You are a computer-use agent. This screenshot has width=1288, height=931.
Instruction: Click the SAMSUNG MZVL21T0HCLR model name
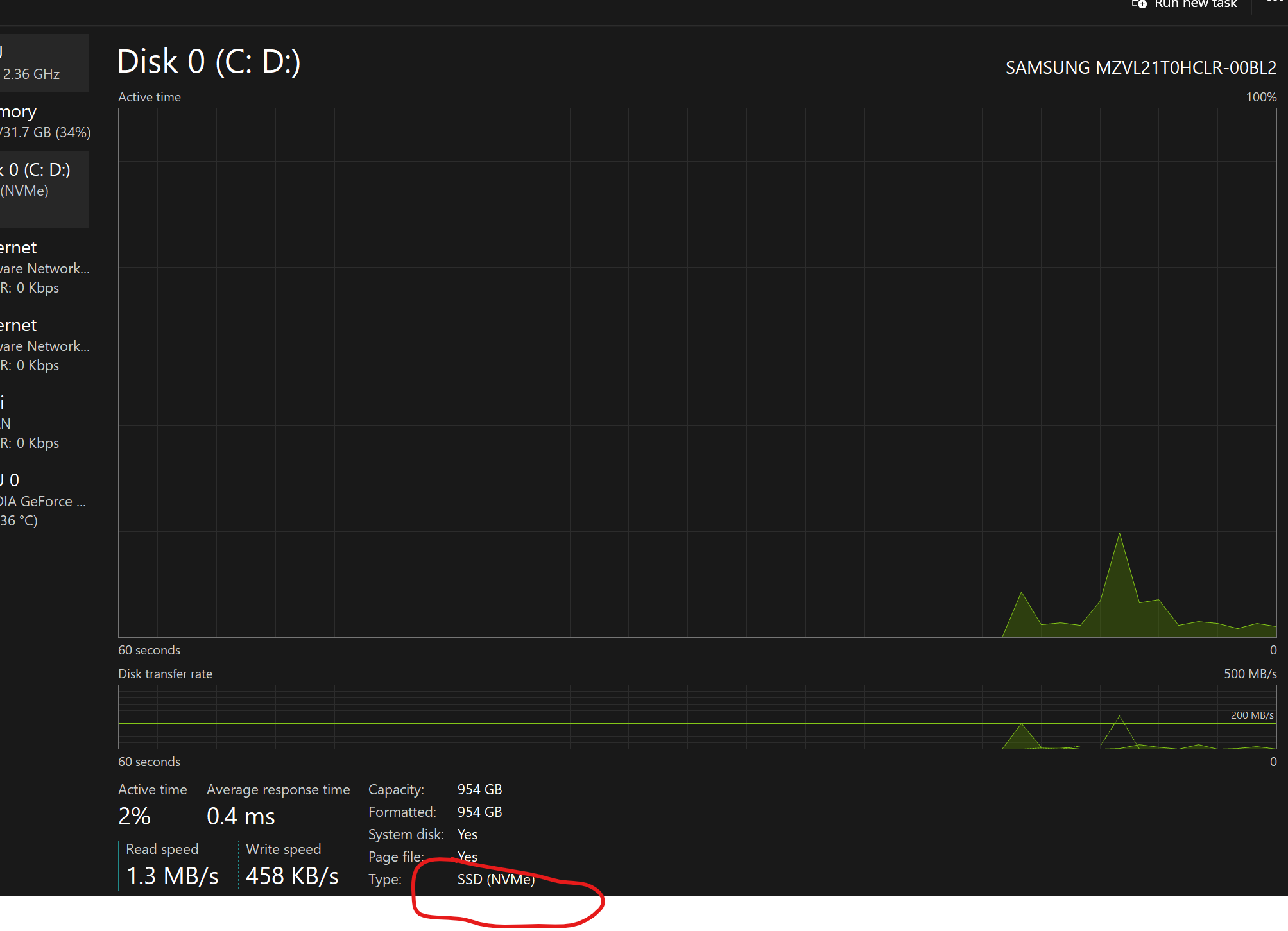[1140, 68]
